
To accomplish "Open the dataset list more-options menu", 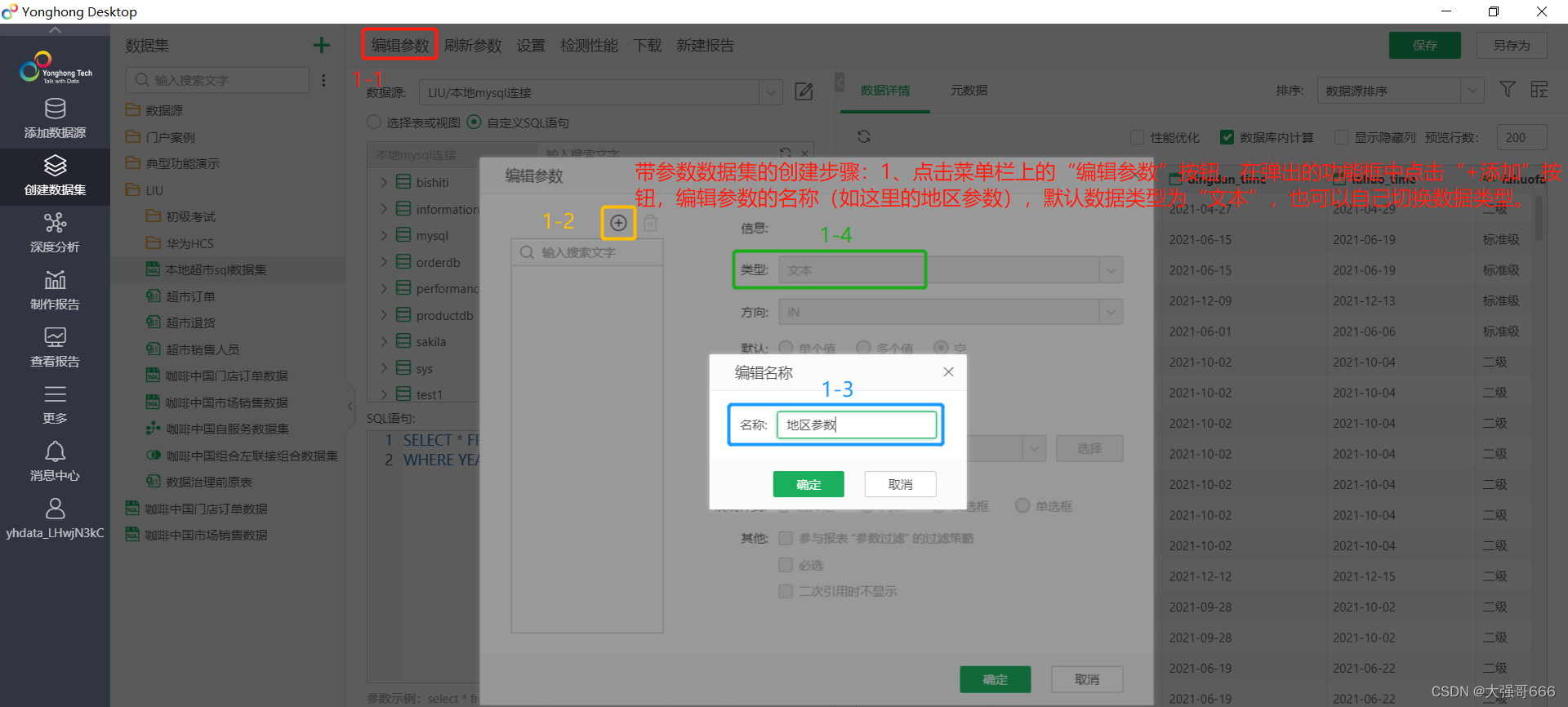I will (324, 80).
